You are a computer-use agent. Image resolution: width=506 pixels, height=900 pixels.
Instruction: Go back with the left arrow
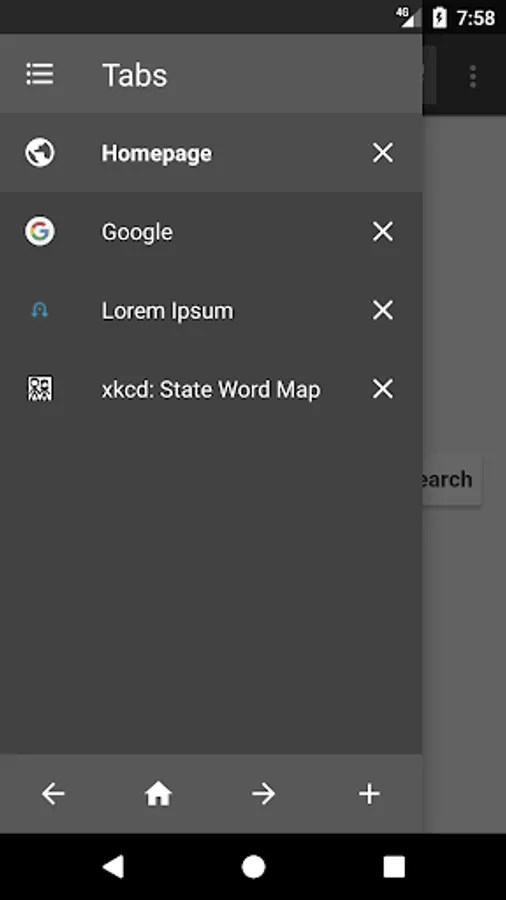(x=53, y=794)
